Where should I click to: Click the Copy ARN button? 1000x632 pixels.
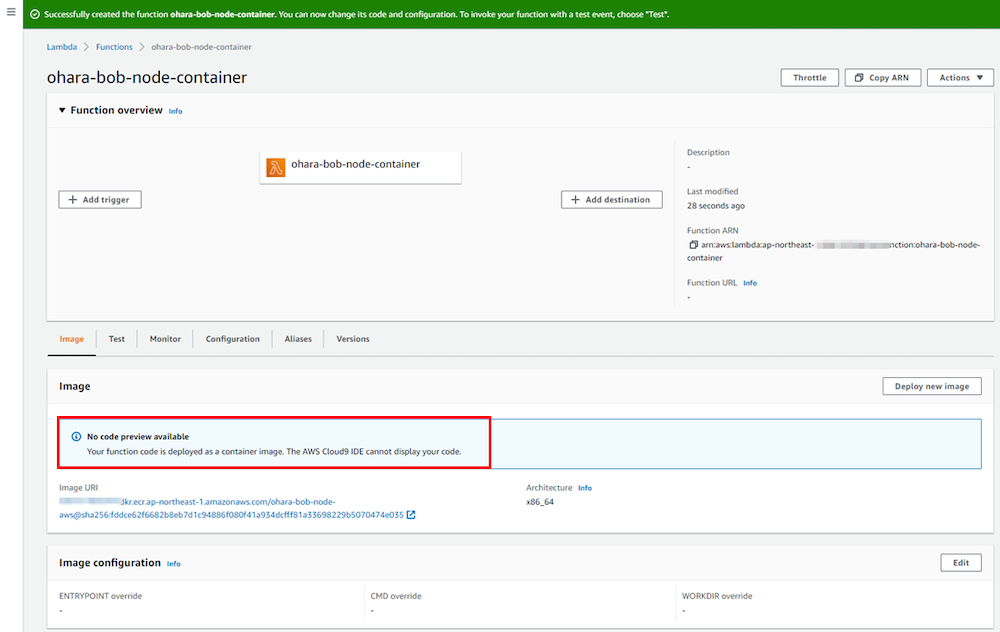(882, 78)
